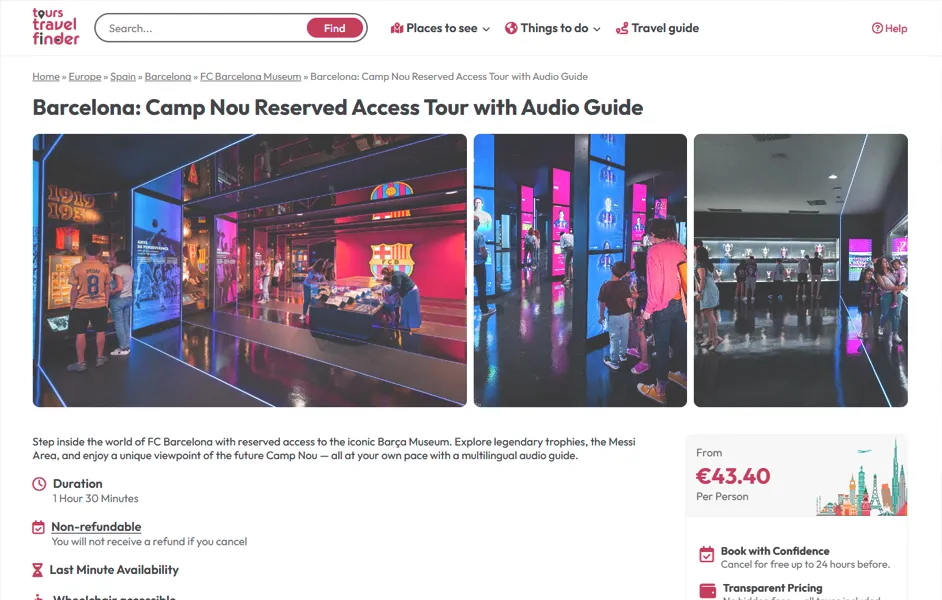Screen dimensions: 942x600
Task: Select "Cancel for free up to 24 hours before."
Action: (x=806, y=565)
